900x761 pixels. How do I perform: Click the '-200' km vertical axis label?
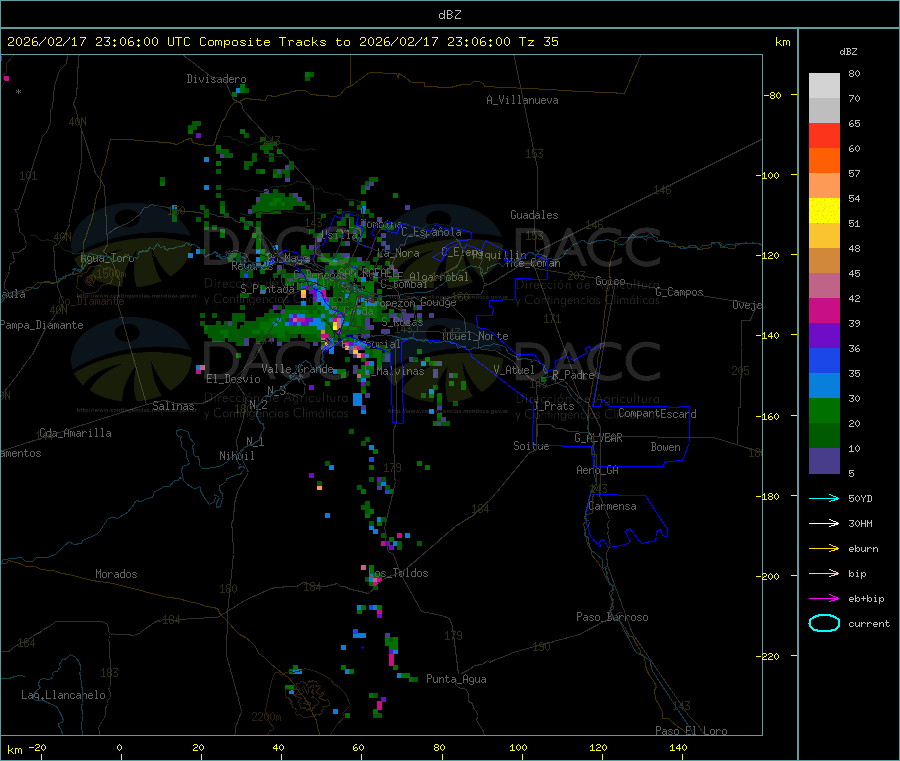tap(770, 576)
